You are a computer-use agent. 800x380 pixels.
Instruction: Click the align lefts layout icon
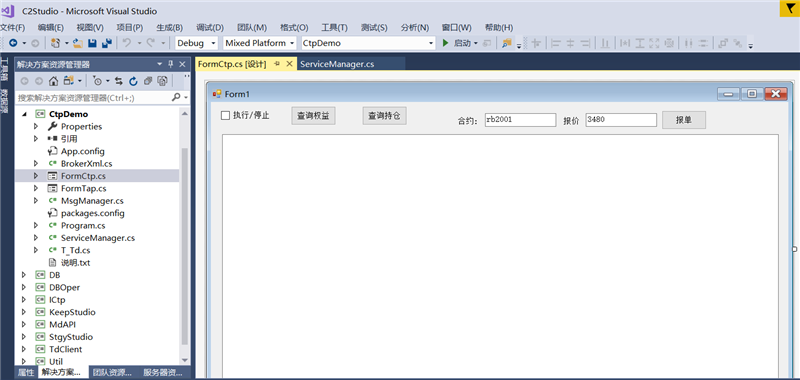pyautogui.click(x=556, y=43)
